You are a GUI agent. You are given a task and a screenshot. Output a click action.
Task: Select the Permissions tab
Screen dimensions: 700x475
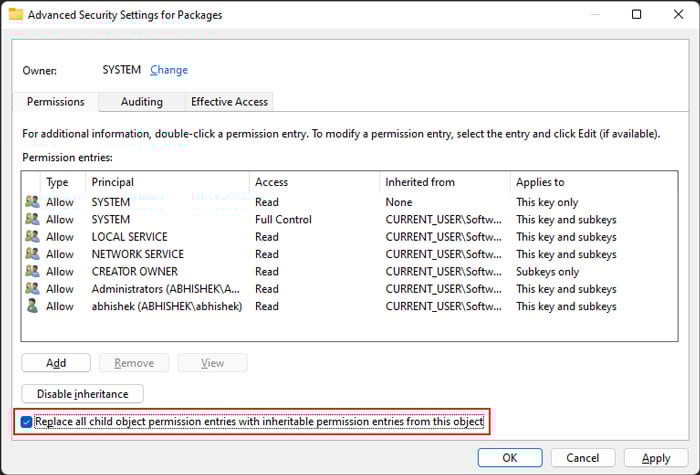pyautogui.click(x=55, y=102)
